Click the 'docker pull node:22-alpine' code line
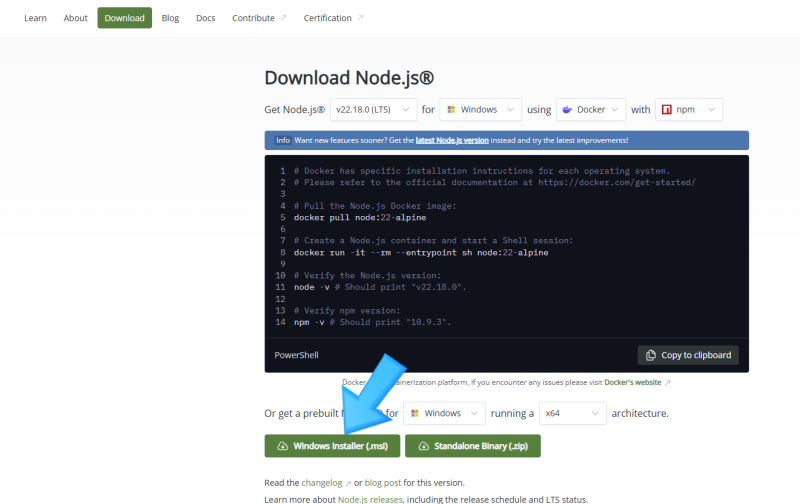This screenshot has width=800, height=504. pos(360,218)
